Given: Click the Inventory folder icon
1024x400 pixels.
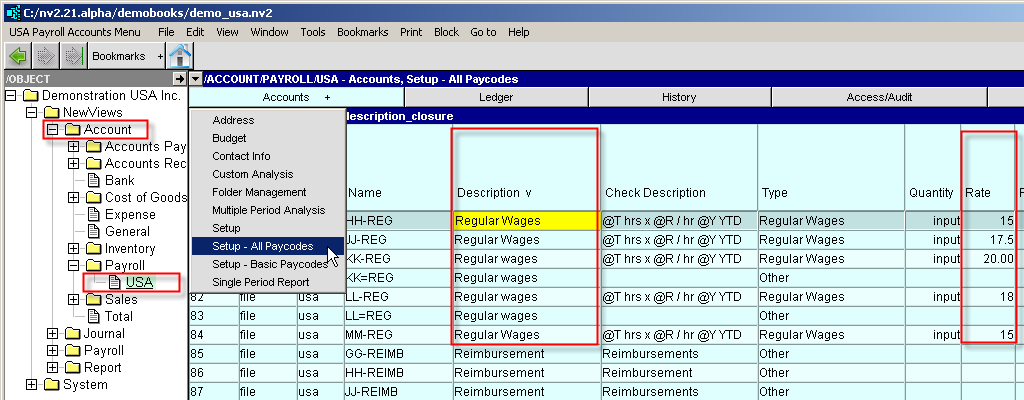Looking at the screenshot, I should 93,249.
